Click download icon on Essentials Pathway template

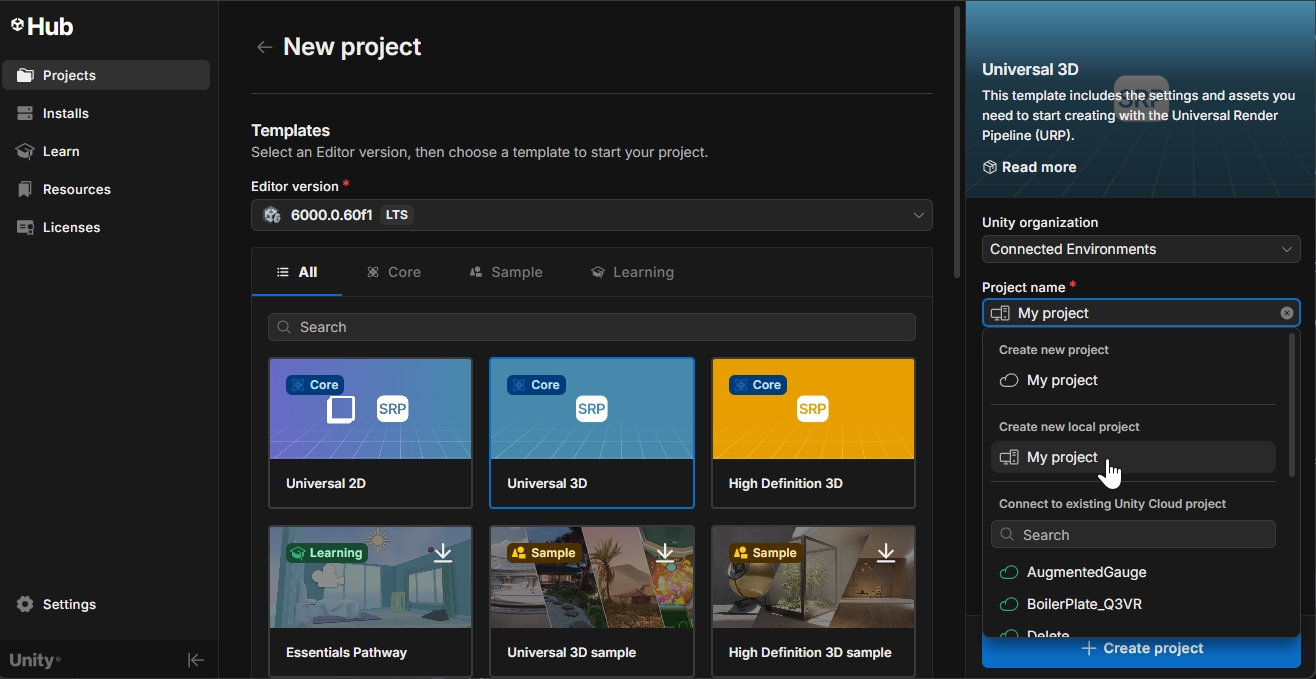[x=443, y=553]
